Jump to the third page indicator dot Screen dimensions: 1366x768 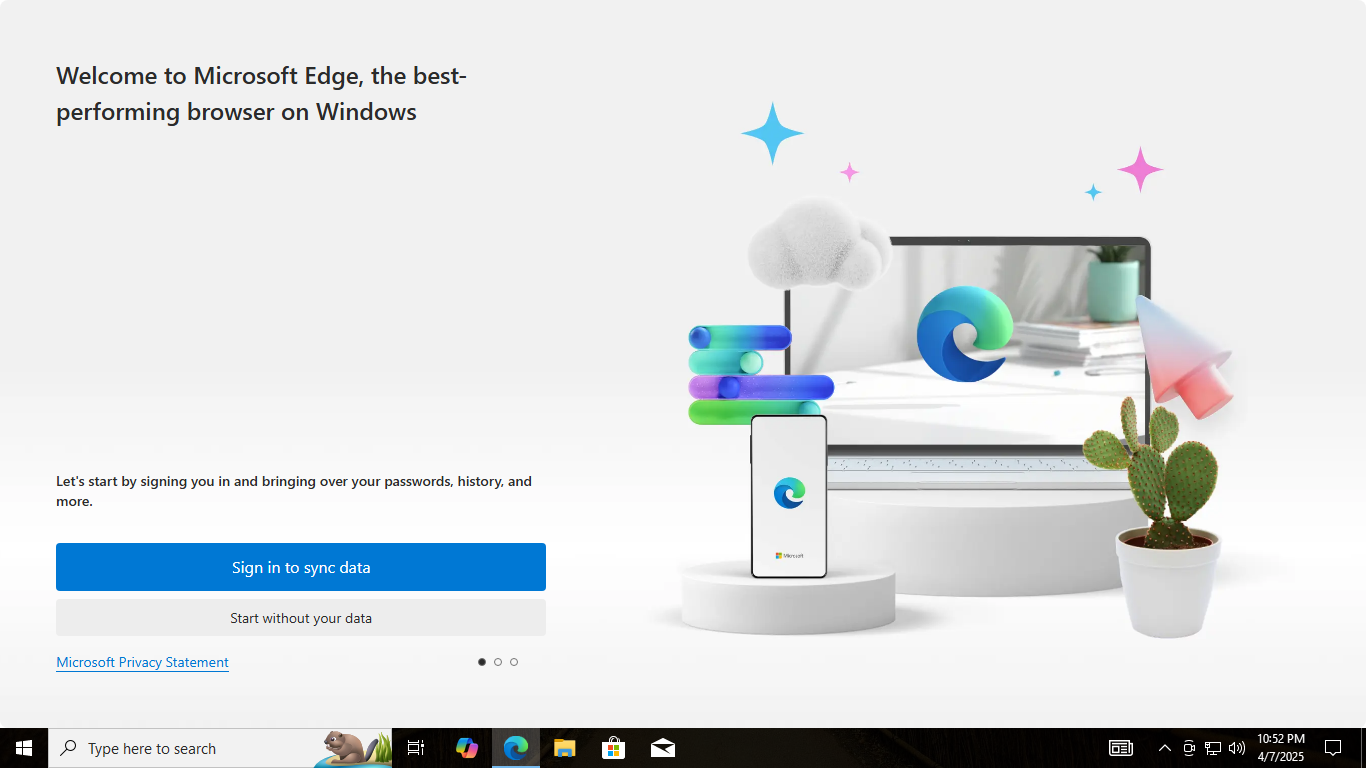point(514,662)
